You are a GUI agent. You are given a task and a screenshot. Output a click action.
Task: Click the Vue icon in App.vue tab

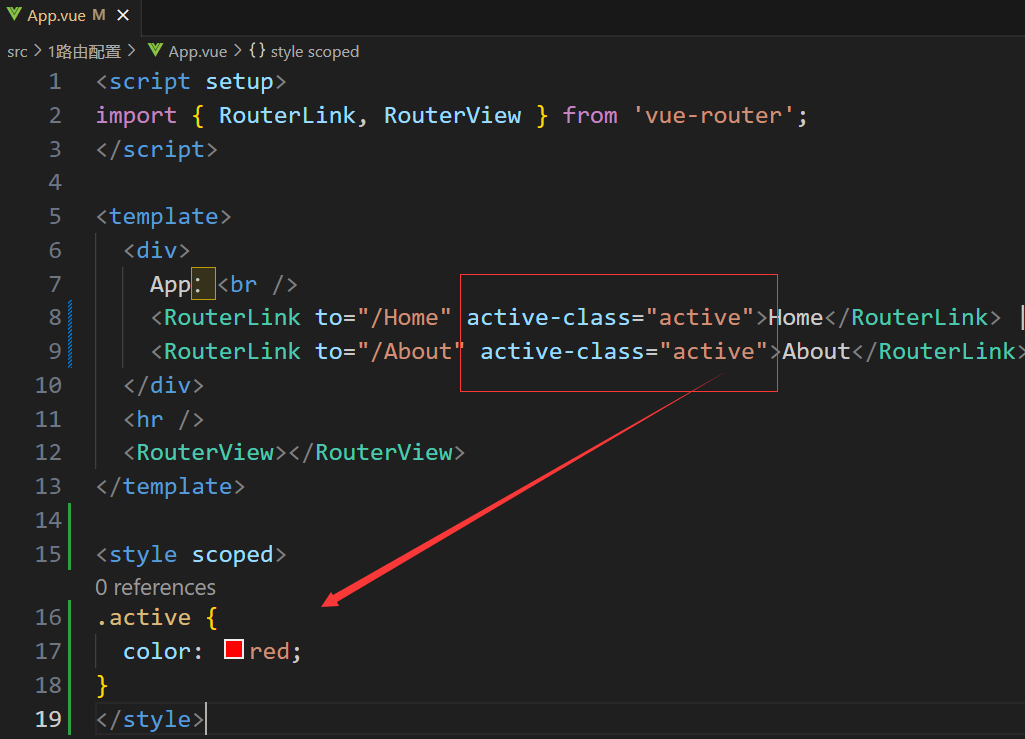pyautogui.click(x=14, y=14)
